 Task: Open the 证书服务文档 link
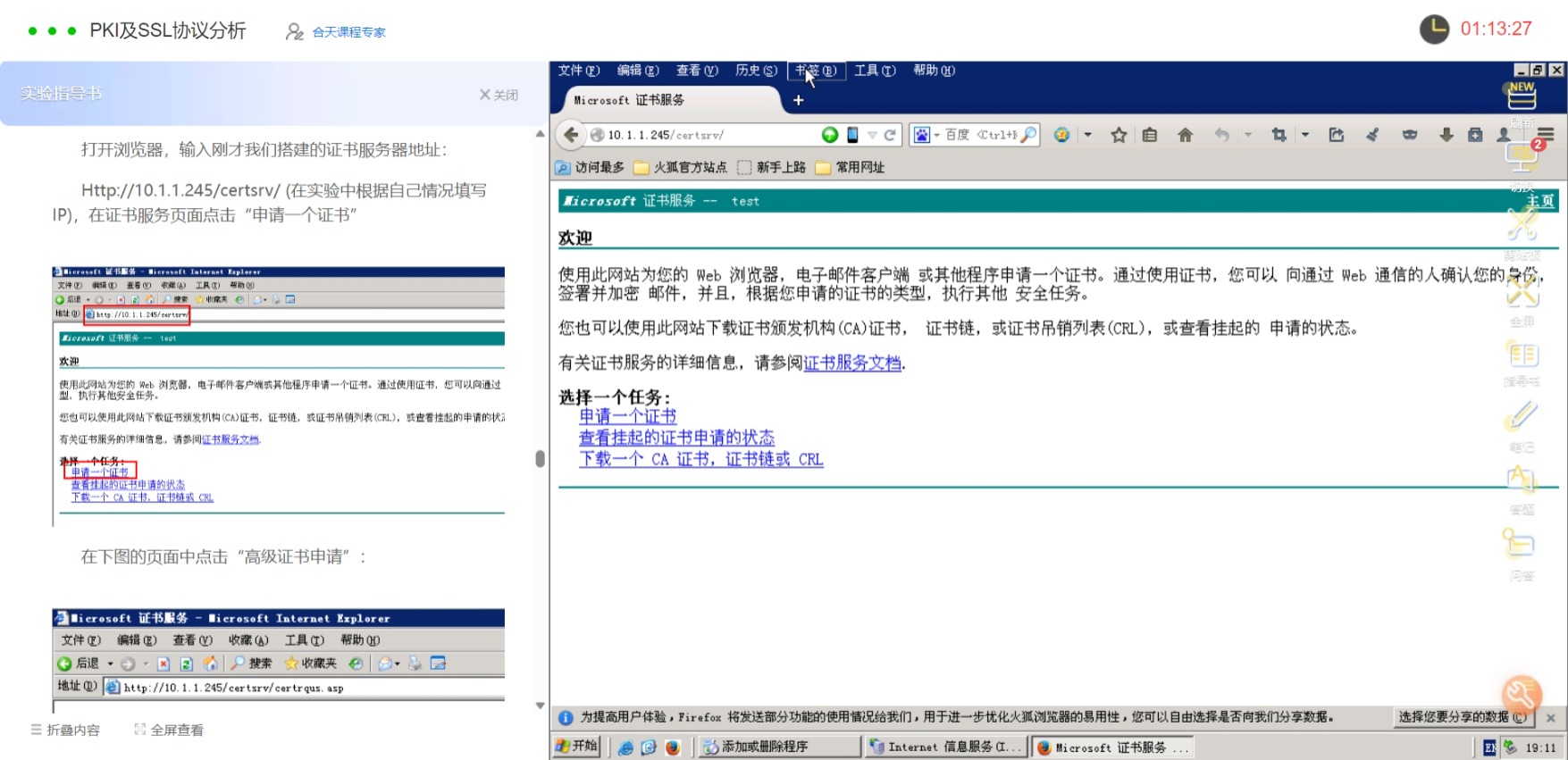(852, 363)
